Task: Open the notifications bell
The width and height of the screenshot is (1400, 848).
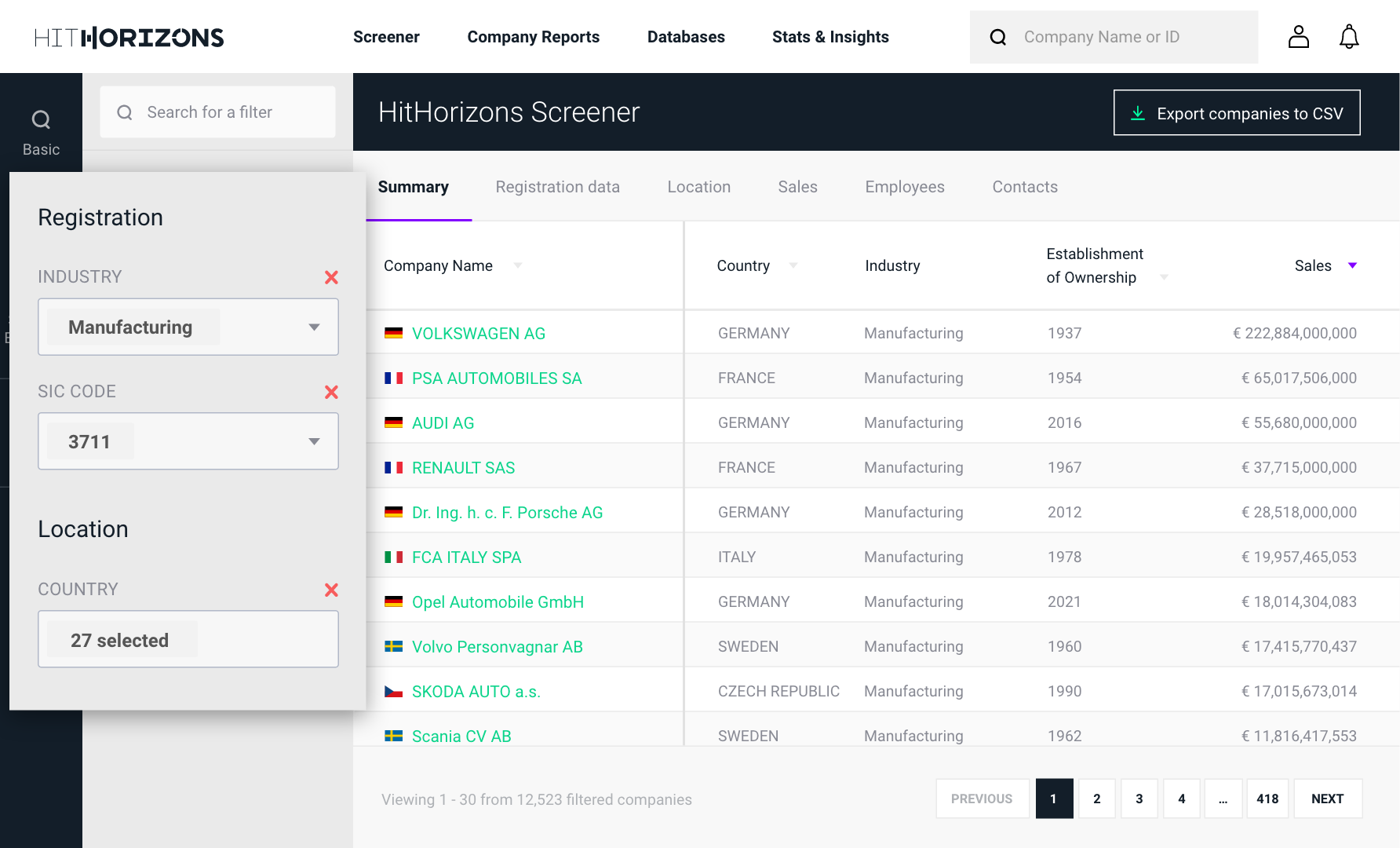Action: (x=1349, y=36)
